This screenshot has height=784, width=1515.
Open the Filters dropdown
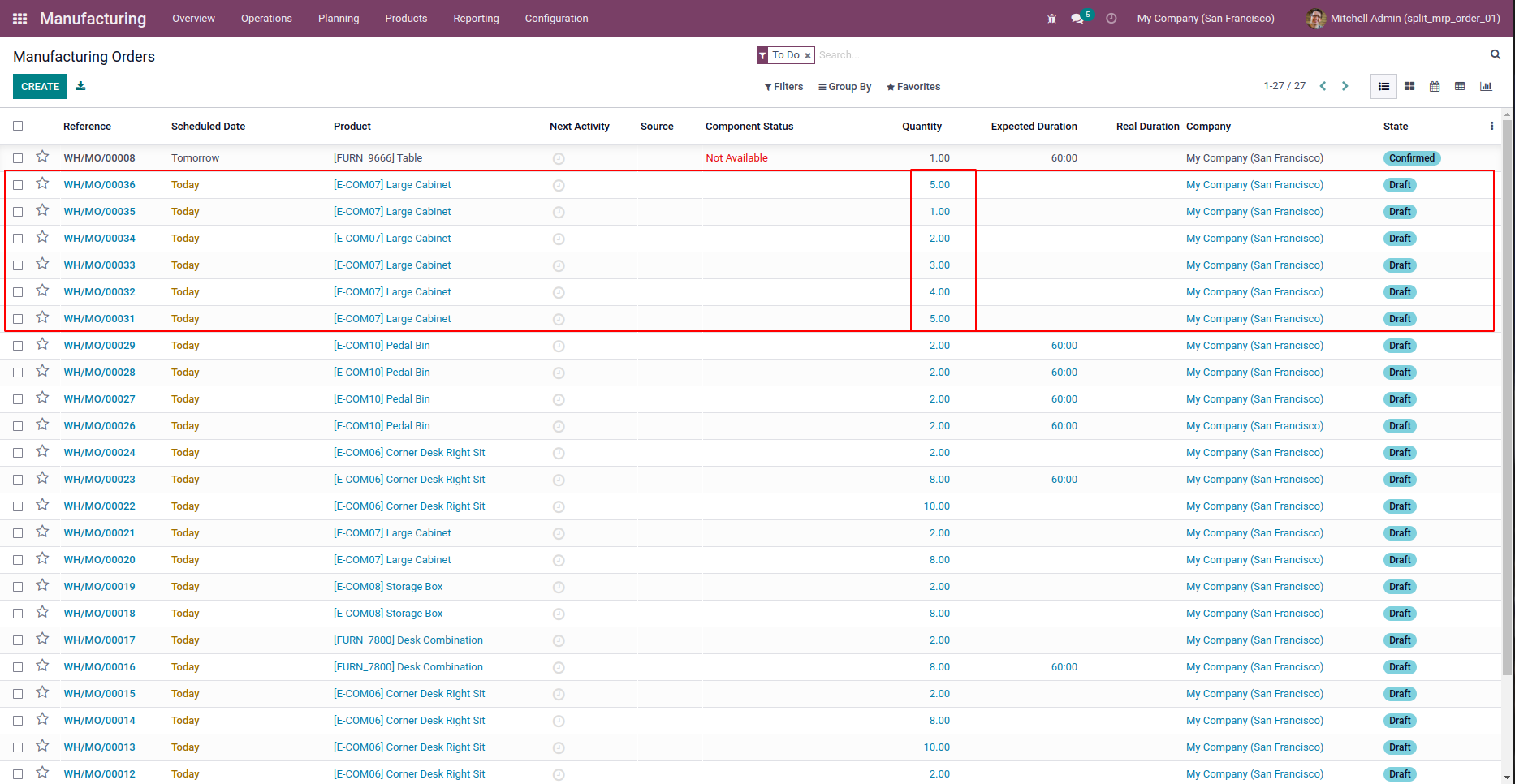pos(783,87)
